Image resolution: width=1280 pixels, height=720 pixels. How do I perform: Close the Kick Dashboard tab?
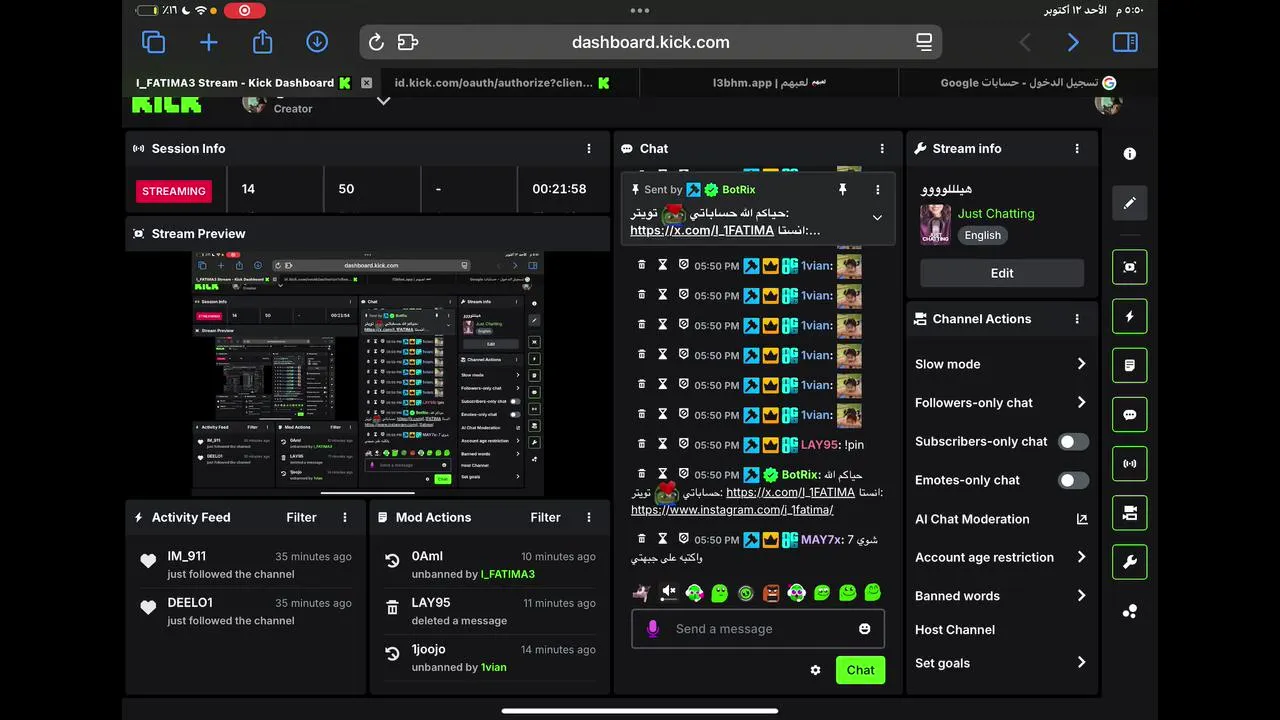367,83
